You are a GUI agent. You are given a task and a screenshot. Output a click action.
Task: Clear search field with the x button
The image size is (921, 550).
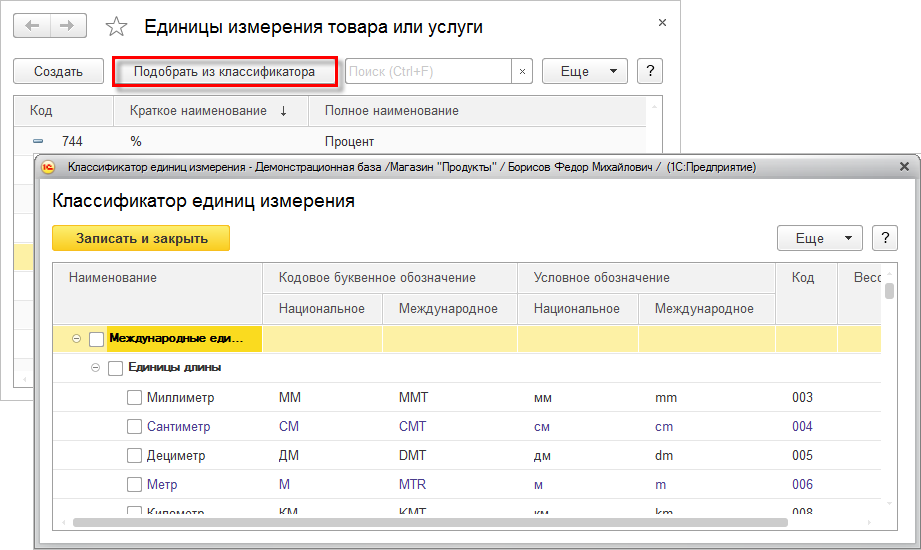tap(522, 72)
